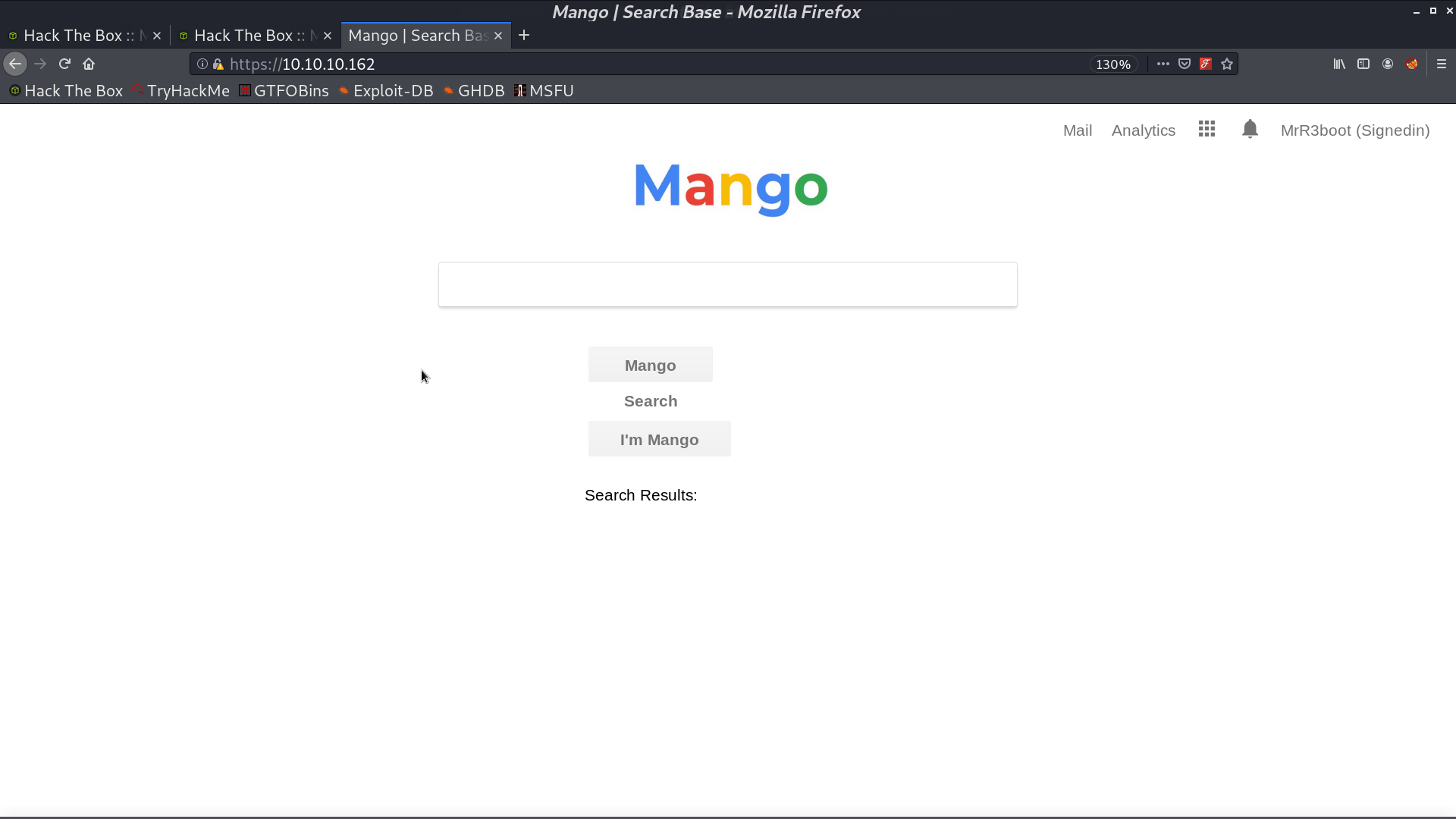This screenshot has width=1456, height=819.
Task: Close the first Hack The Box tab
Action: [157, 36]
